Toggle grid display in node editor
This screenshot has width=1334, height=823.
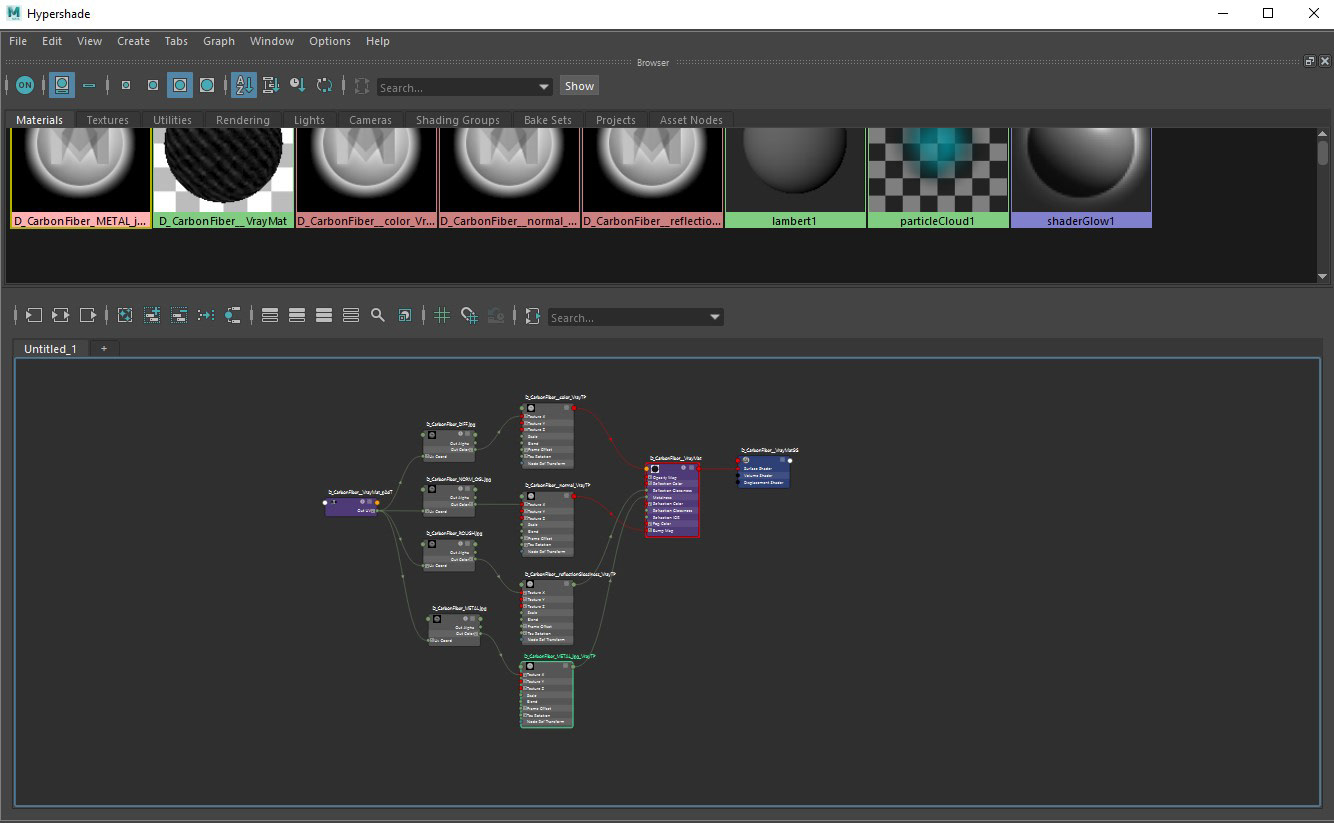[442, 315]
